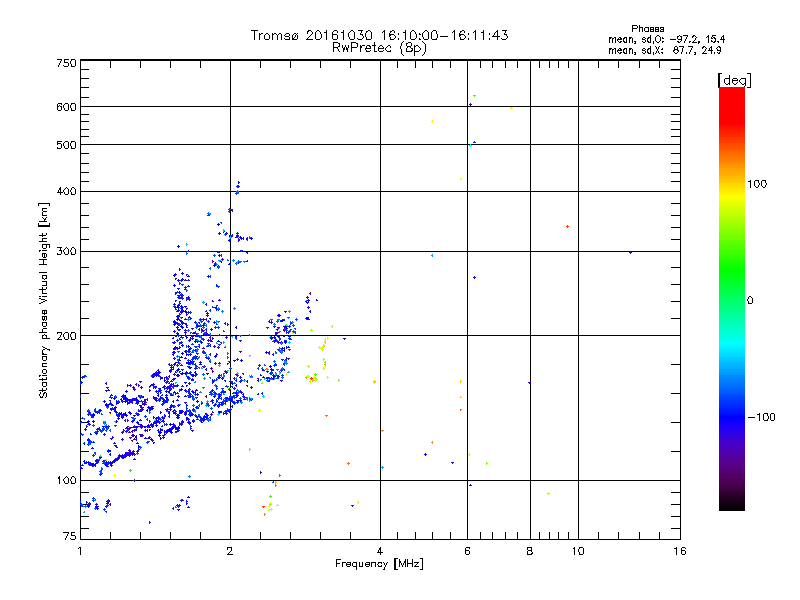Viewport: 800px width, 600px height.
Task: Click the y-axis tick label "300"
Action: [66, 251]
